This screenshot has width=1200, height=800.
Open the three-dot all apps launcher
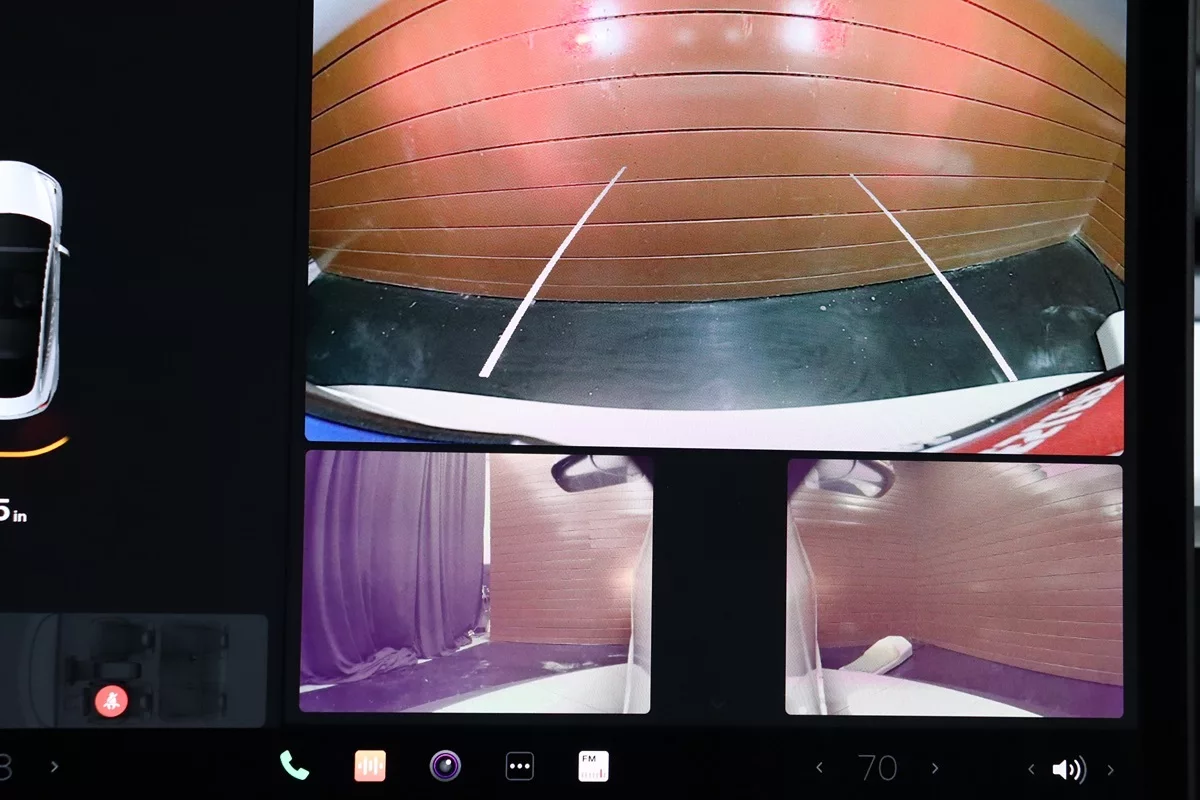[x=519, y=766]
